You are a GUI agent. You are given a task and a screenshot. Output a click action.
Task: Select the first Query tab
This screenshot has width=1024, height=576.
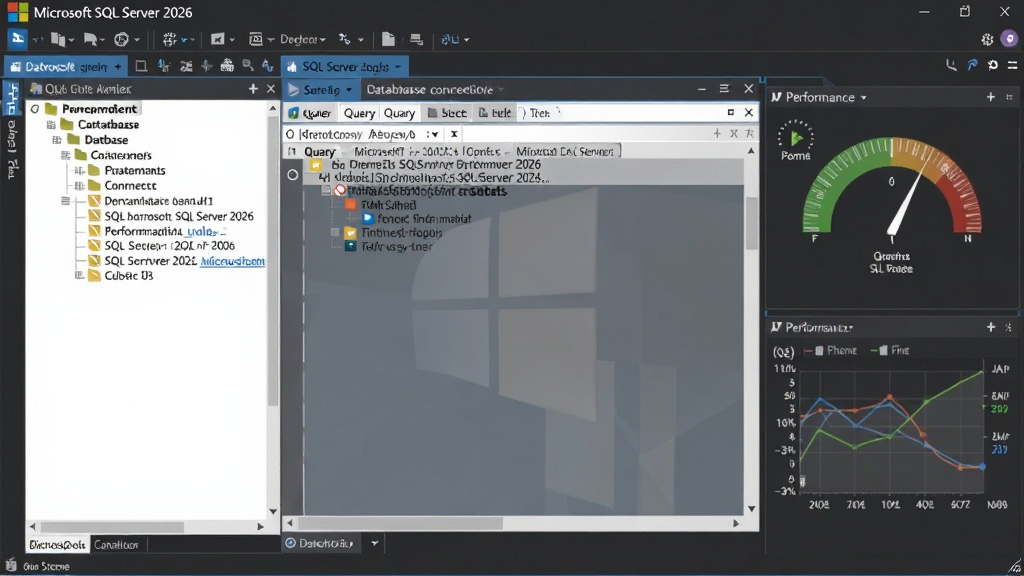click(x=359, y=113)
